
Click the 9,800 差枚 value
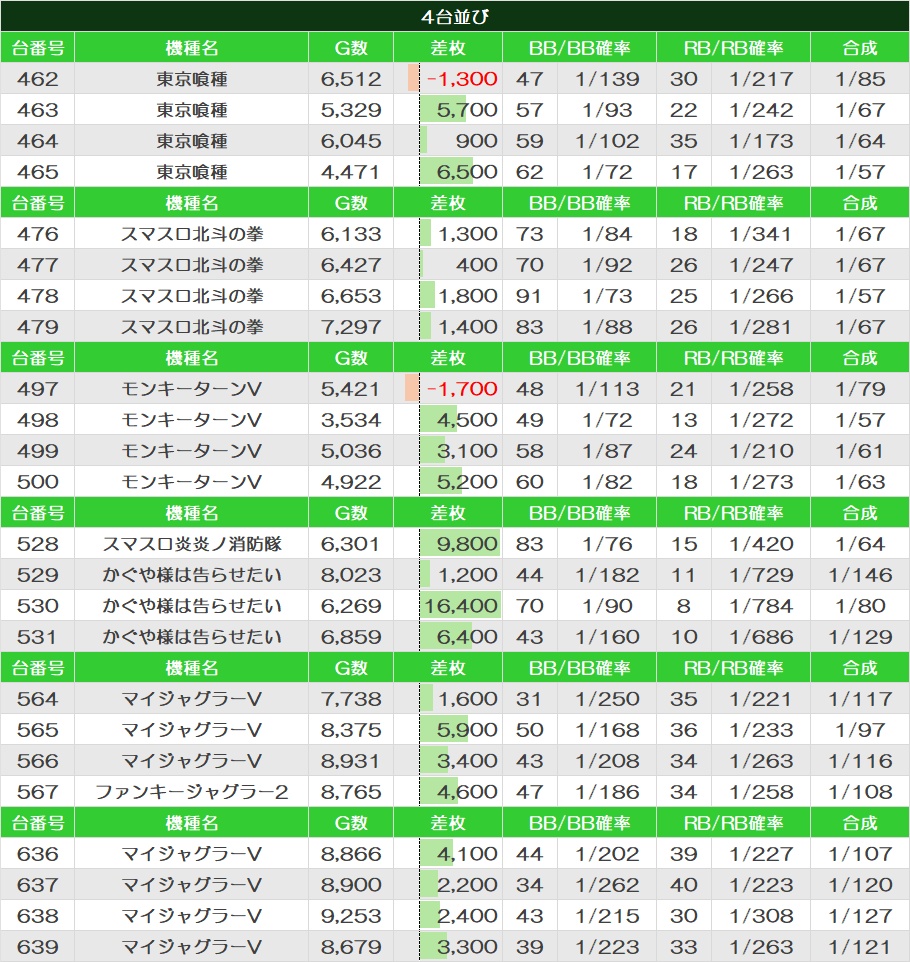(466, 544)
